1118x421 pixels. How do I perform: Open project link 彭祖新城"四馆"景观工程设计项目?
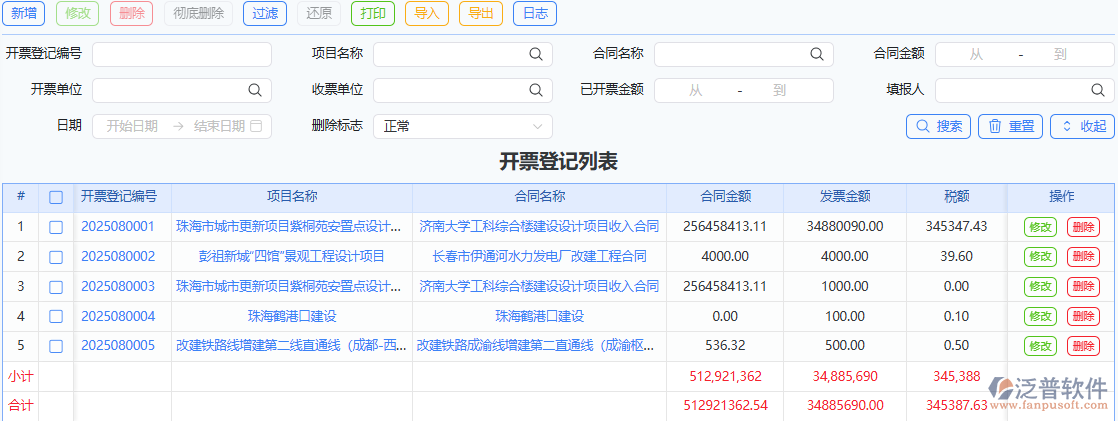[x=292, y=256]
